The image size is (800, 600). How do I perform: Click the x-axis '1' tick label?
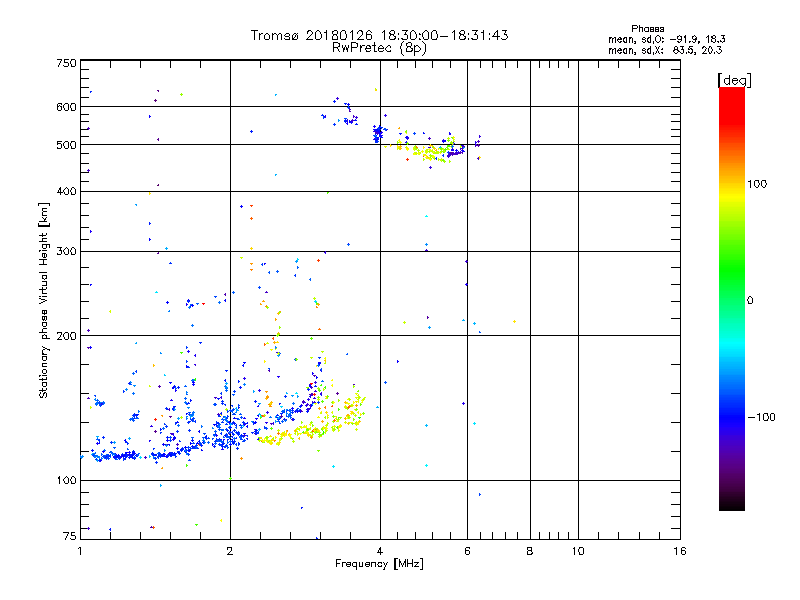81,551
